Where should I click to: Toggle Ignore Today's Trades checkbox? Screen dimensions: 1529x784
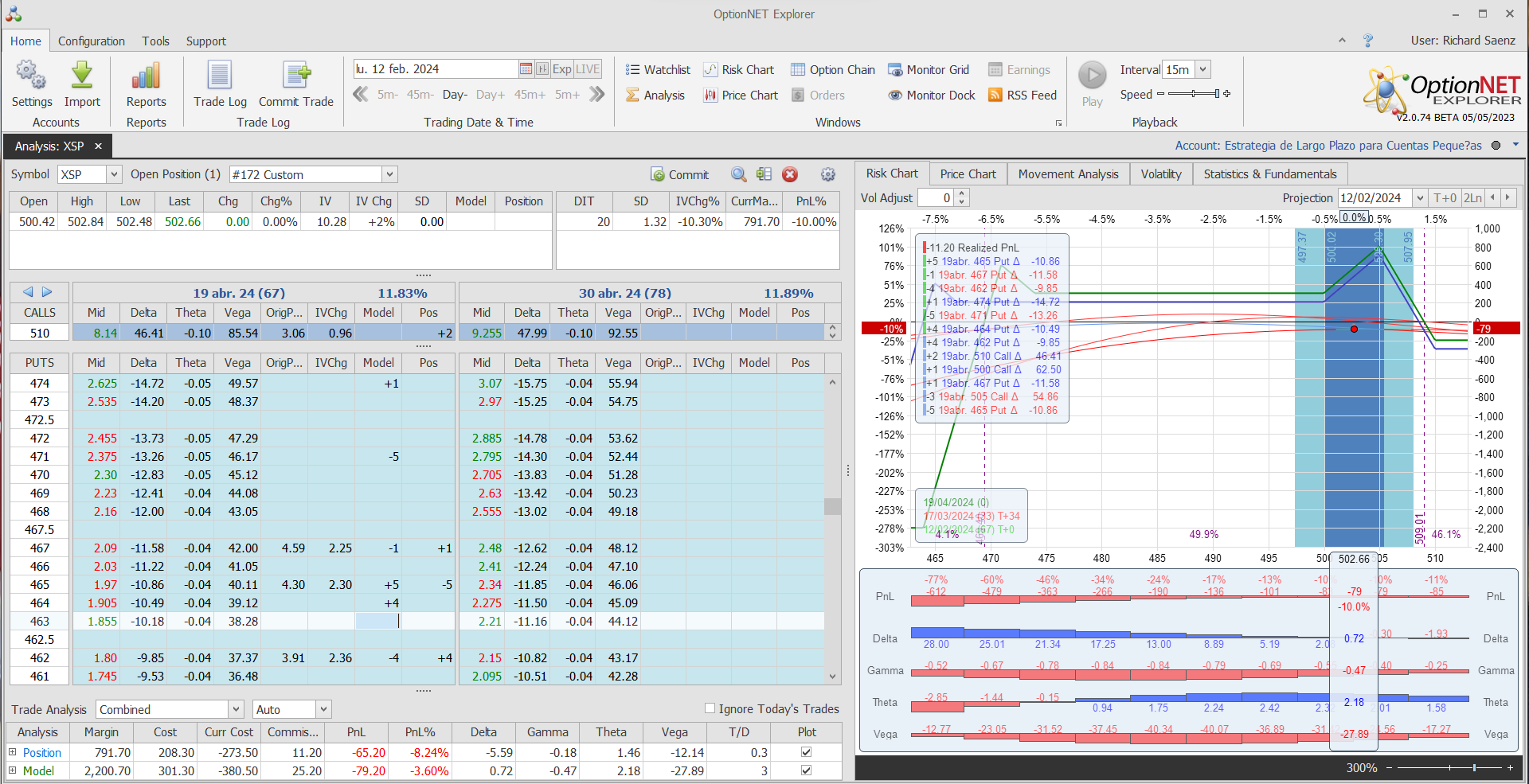click(710, 708)
